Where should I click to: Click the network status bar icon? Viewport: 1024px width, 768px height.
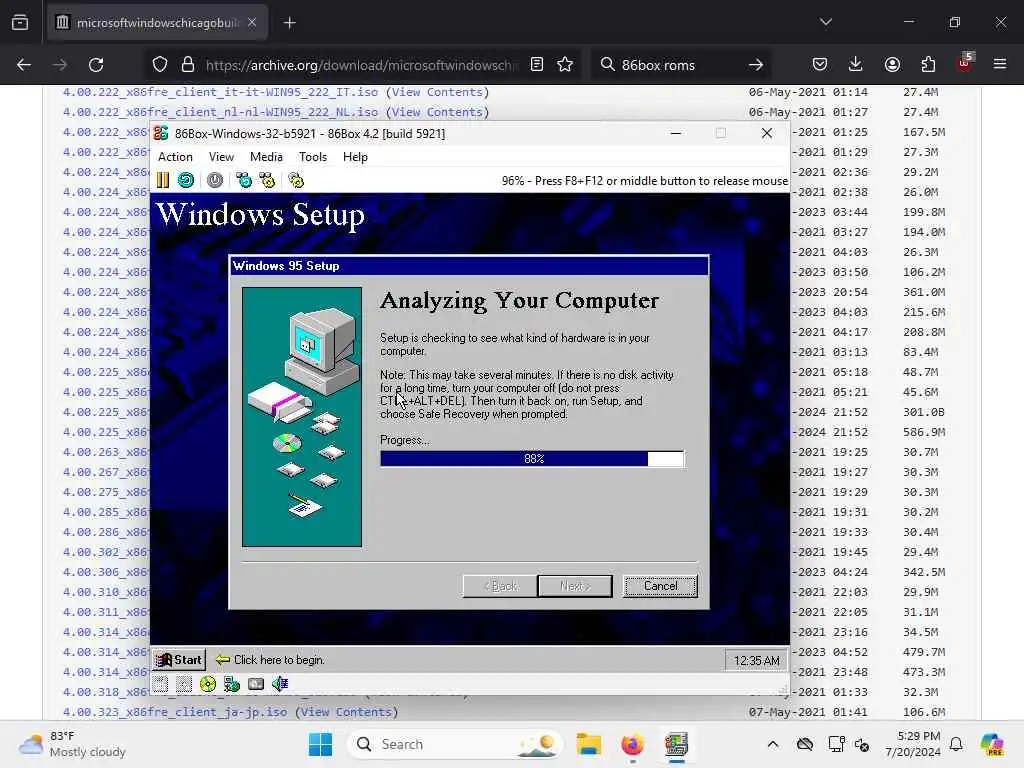point(232,684)
